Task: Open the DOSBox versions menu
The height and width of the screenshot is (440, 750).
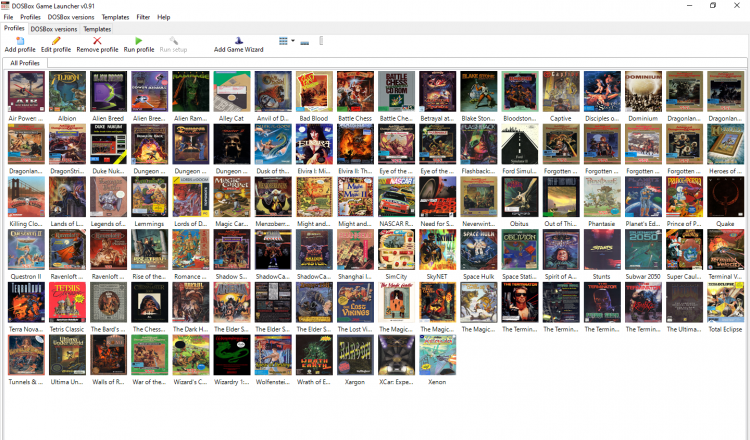Action: tap(71, 17)
